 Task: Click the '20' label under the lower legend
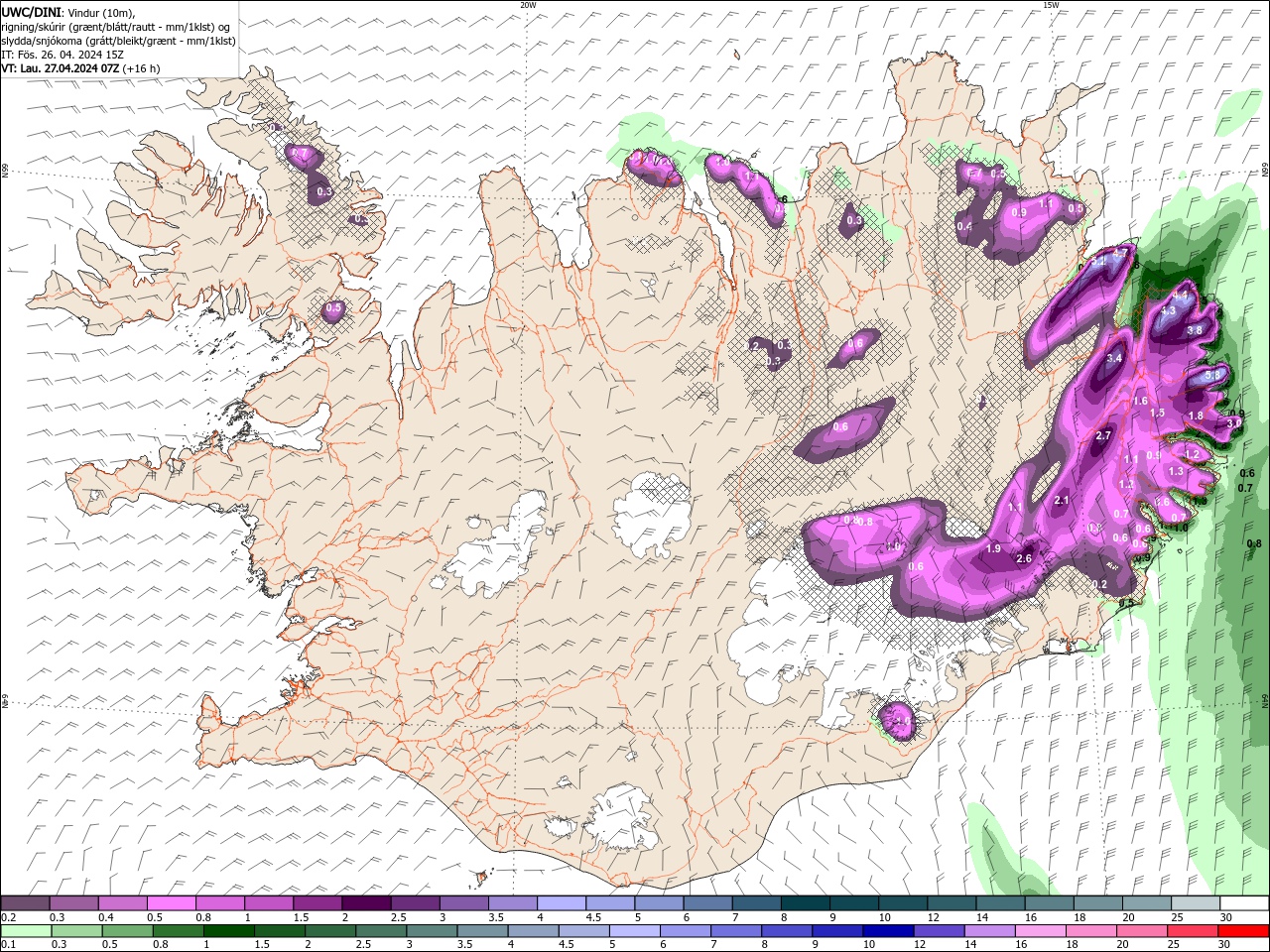click(x=1122, y=945)
